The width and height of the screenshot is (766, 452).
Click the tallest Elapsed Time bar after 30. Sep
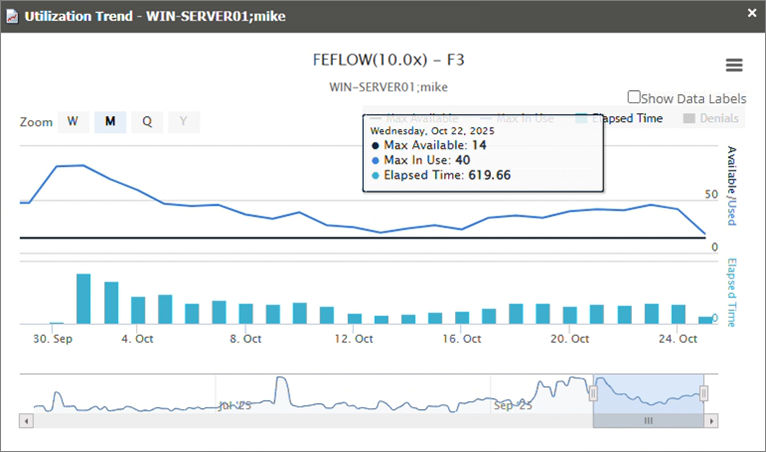pos(84,299)
